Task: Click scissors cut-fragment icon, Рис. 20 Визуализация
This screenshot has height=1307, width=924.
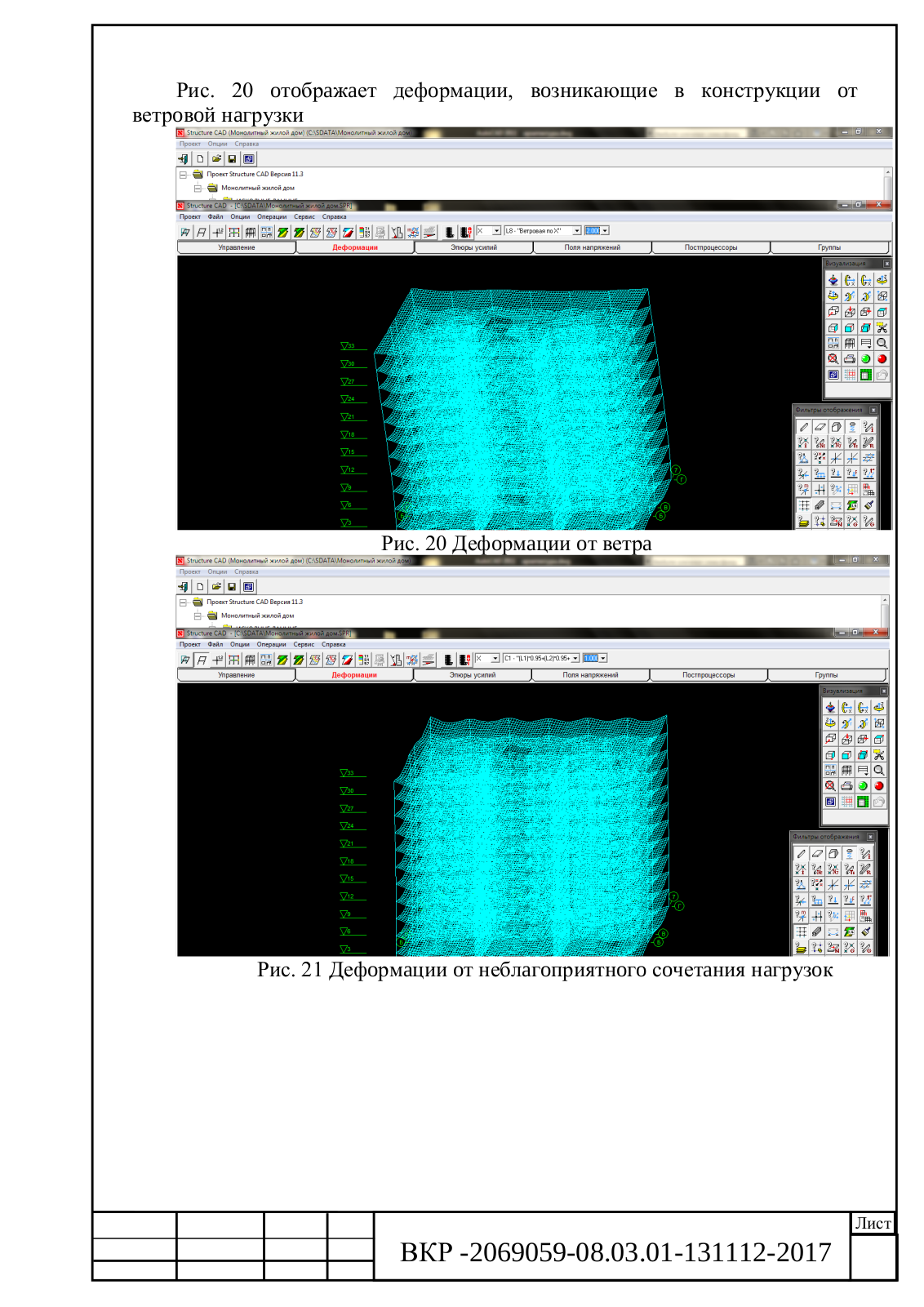Action: (882, 327)
